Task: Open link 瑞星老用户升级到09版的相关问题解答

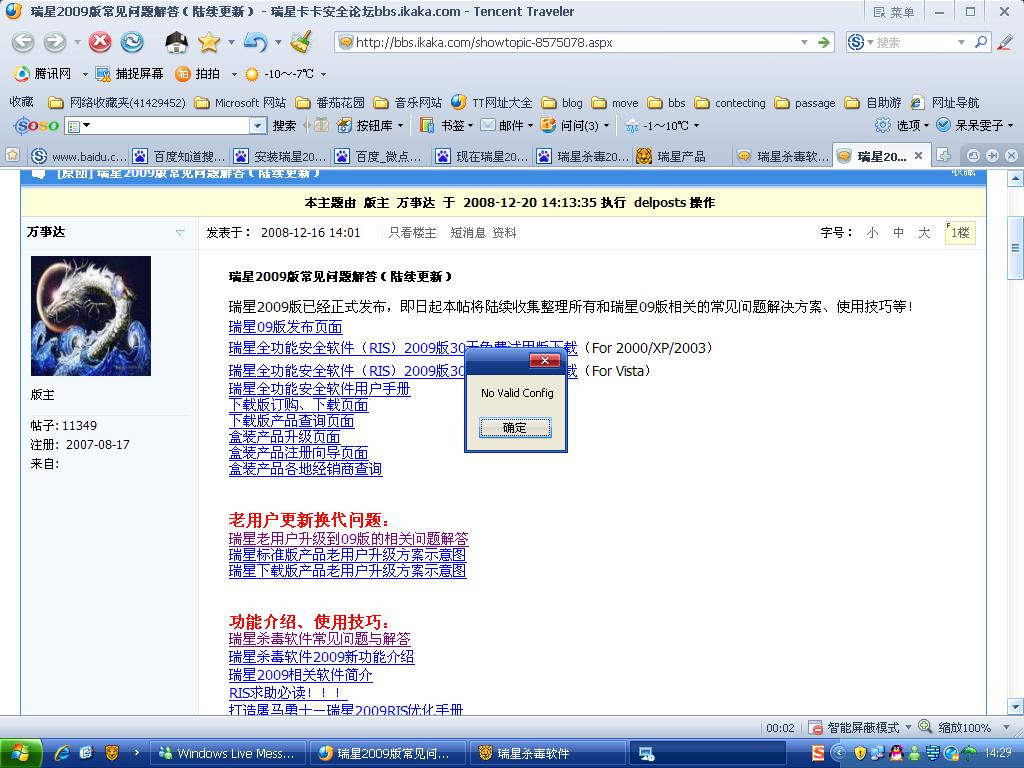Action: [x=348, y=539]
